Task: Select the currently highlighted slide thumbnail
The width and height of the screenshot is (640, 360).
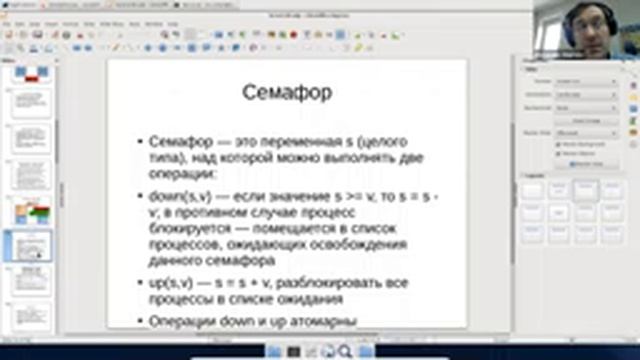Action: [x=32, y=246]
